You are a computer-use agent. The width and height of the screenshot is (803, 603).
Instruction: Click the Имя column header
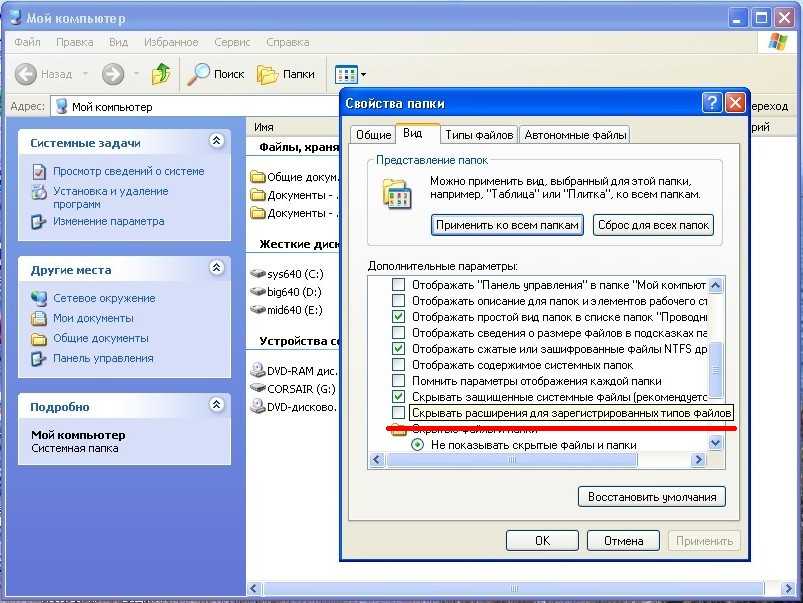[264, 127]
